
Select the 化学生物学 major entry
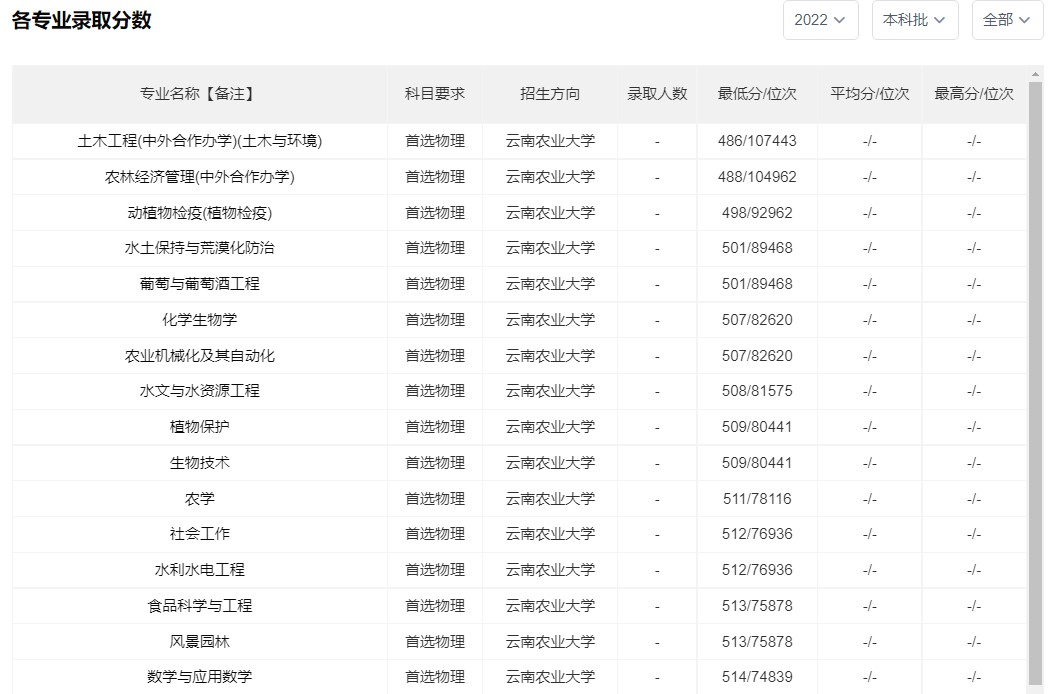[x=199, y=320]
